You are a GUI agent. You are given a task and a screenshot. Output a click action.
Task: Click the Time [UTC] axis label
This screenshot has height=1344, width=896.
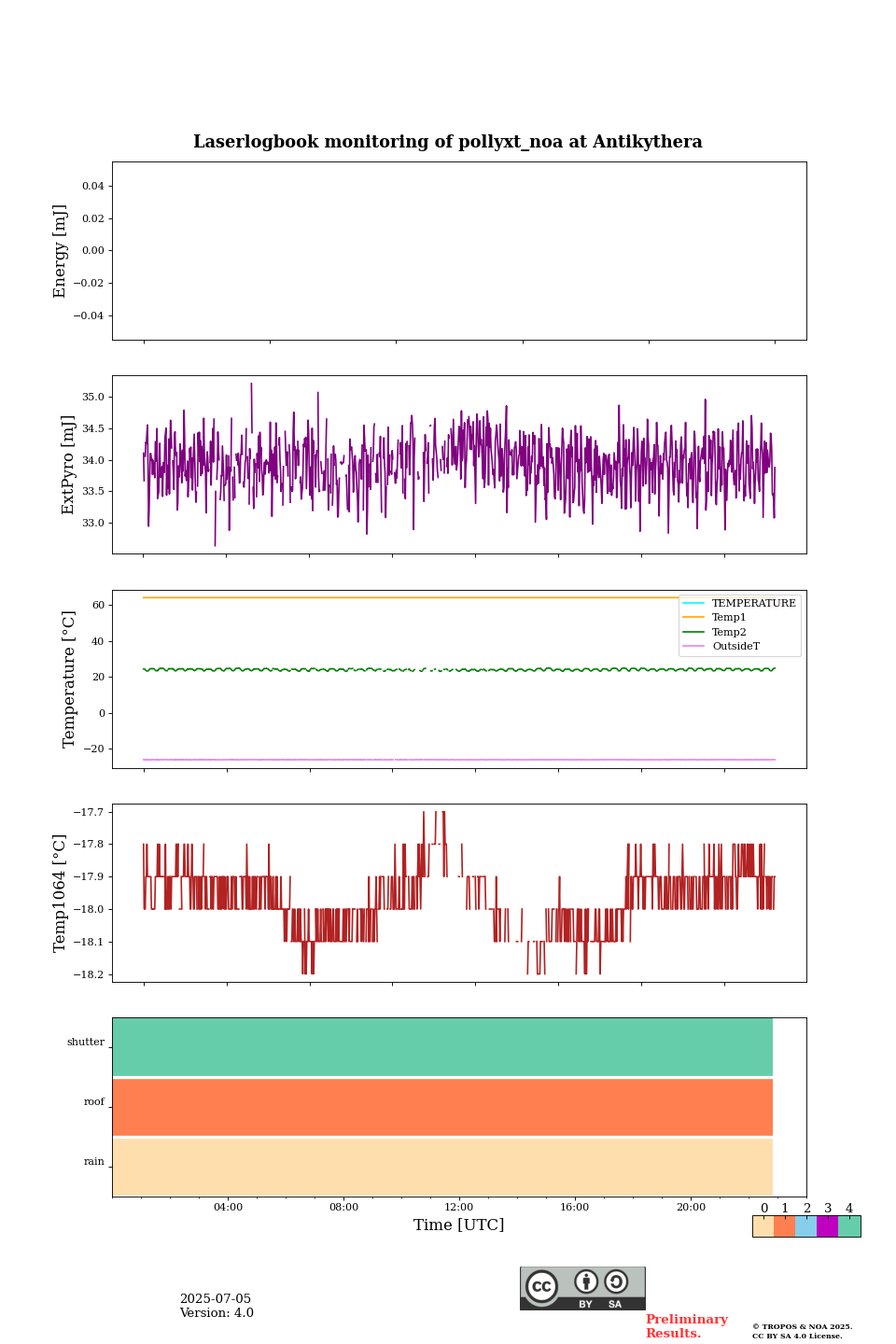[x=459, y=1225]
